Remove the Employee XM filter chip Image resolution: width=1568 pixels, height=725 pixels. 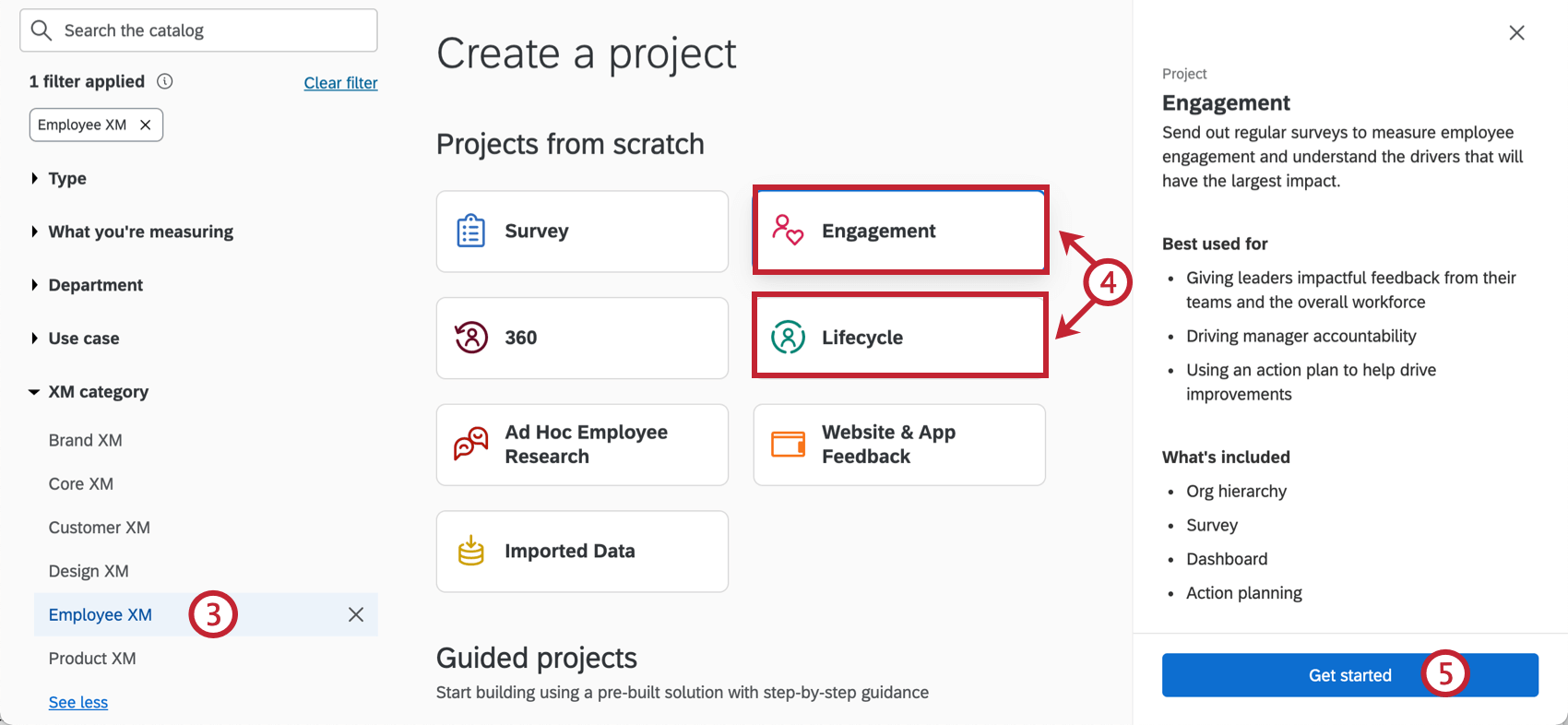click(146, 125)
